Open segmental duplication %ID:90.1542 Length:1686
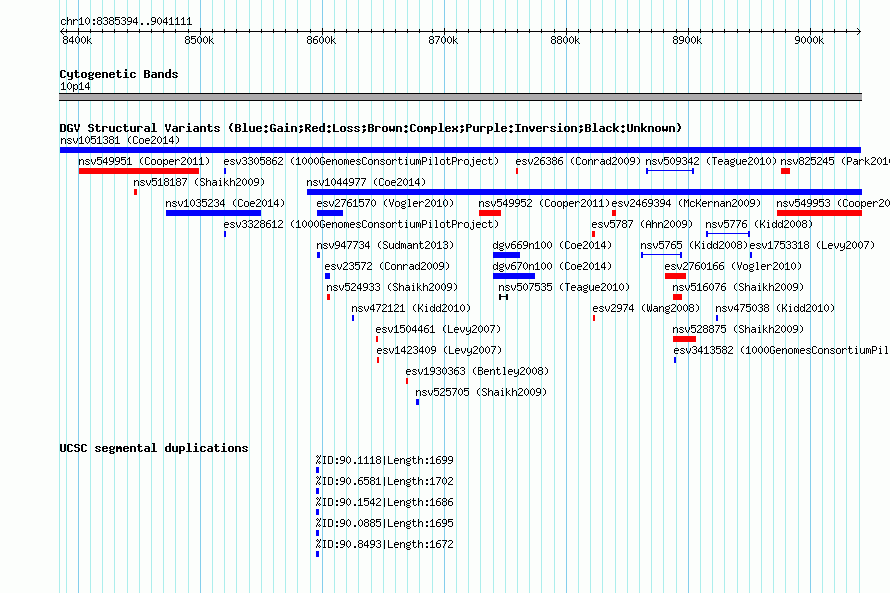Screen dimensions: 890x593 tap(385, 502)
